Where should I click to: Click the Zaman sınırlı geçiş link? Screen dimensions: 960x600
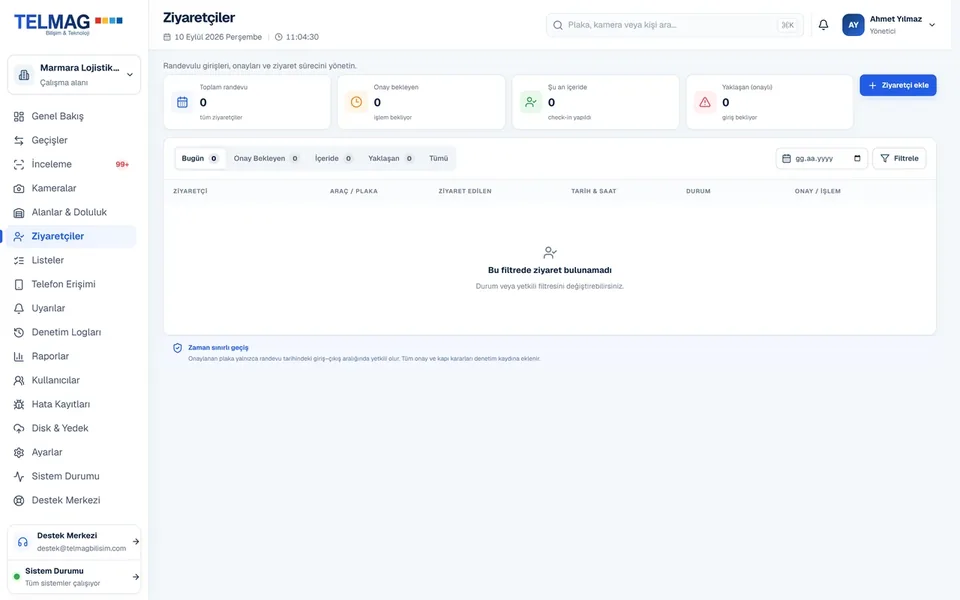[x=218, y=348]
